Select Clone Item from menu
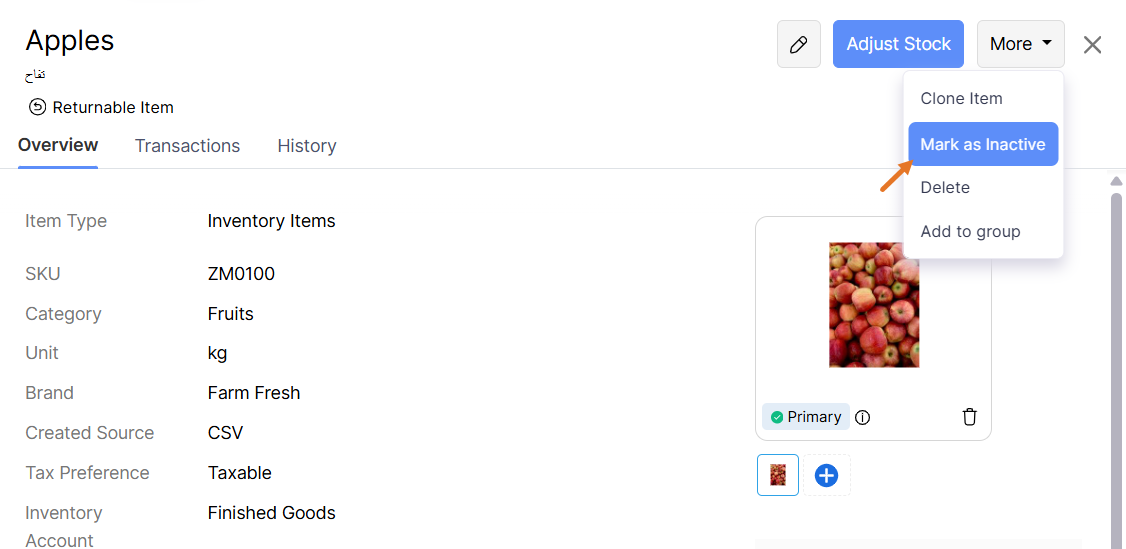1126x549 pixels. click(961, 98)
